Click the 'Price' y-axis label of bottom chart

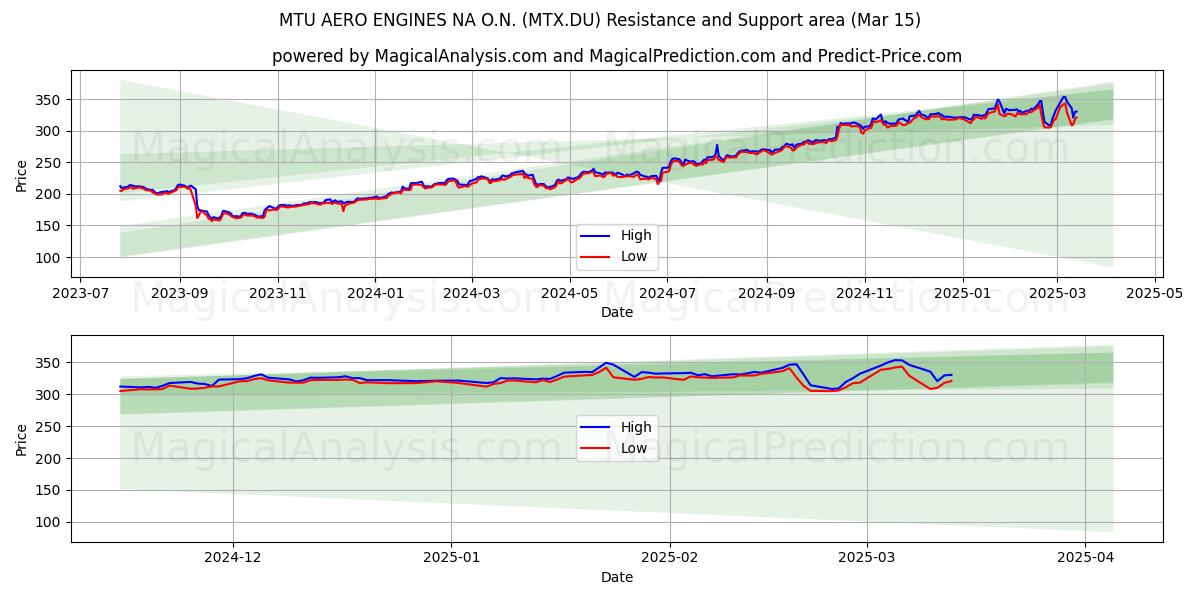[22, 439]
